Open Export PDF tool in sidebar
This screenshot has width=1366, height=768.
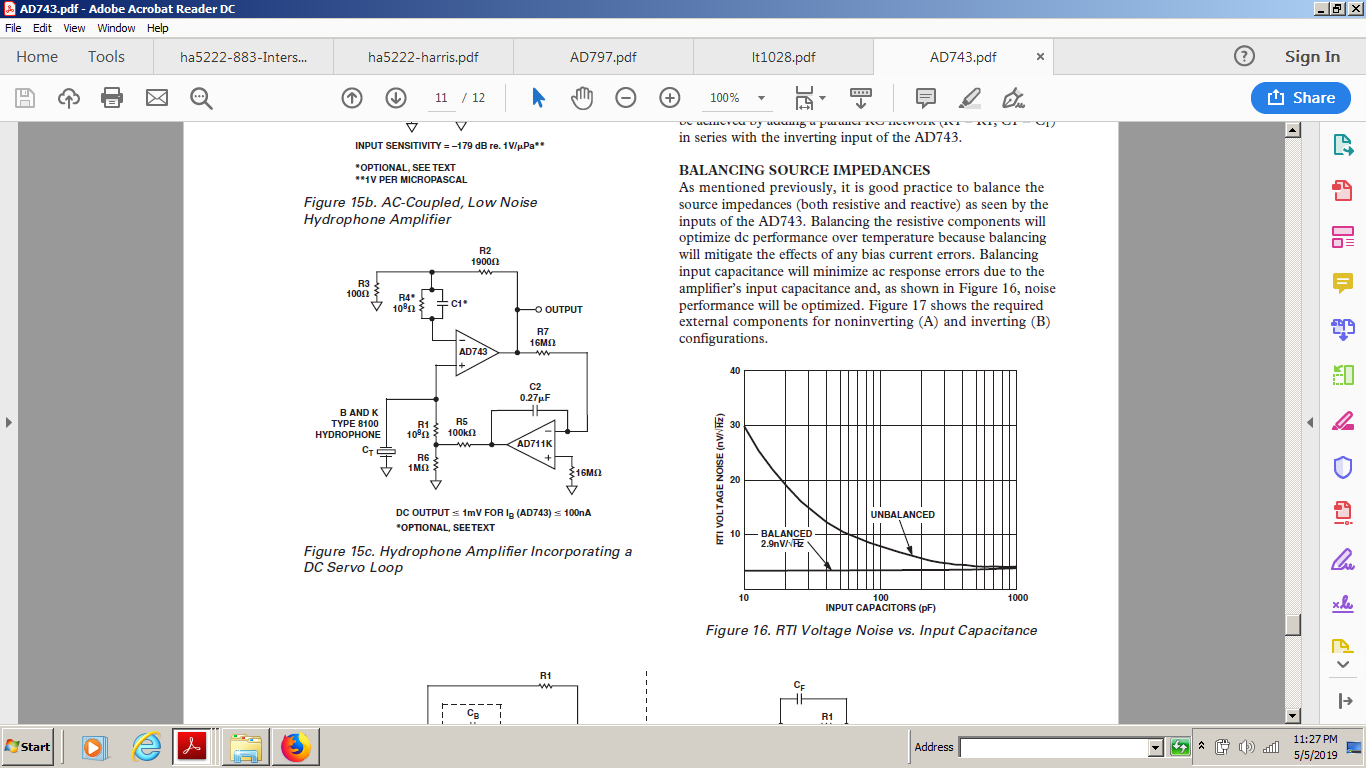1342,146
